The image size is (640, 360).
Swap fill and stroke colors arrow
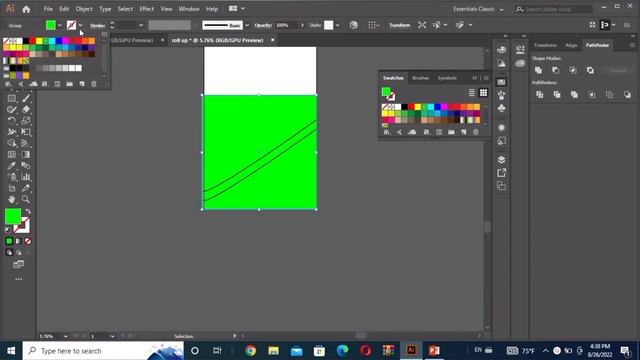(x=28, y=211)
